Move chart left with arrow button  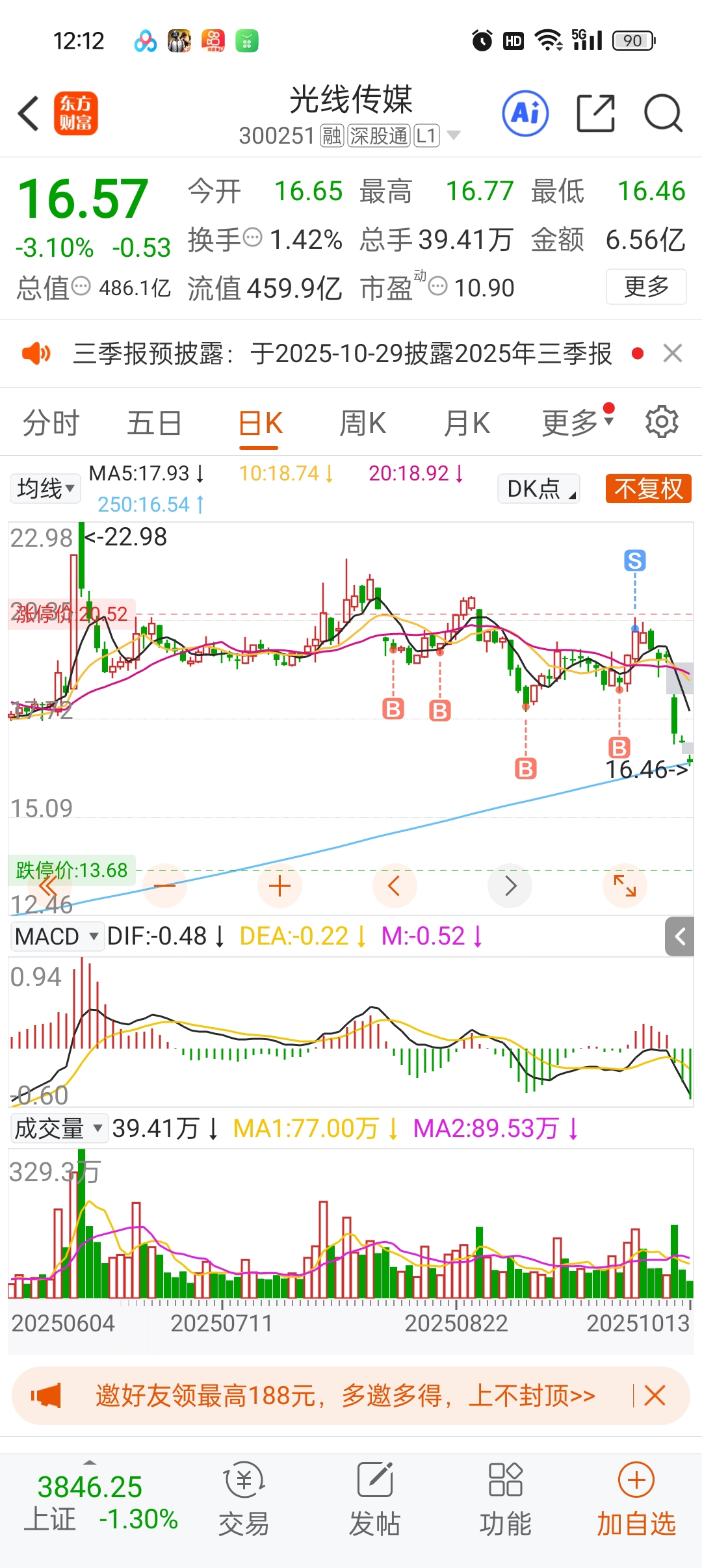click(394, 885)
